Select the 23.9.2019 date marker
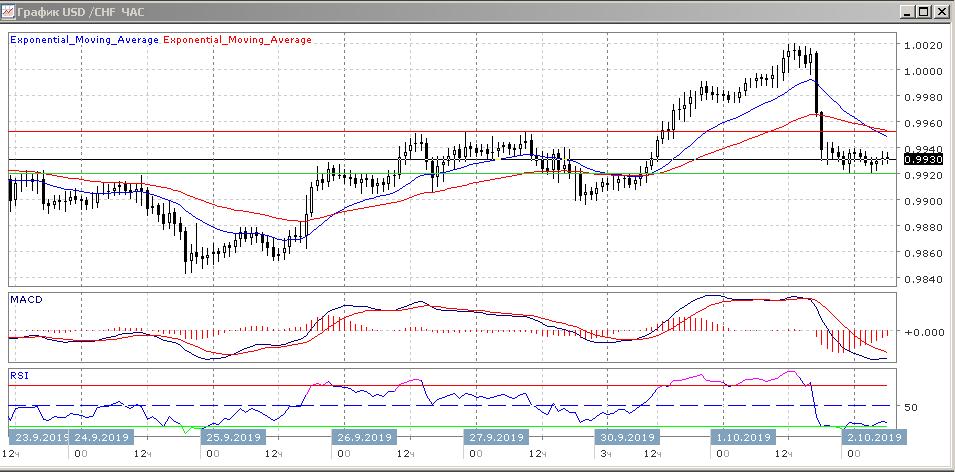The image size is (955, 472). (36, 437)
